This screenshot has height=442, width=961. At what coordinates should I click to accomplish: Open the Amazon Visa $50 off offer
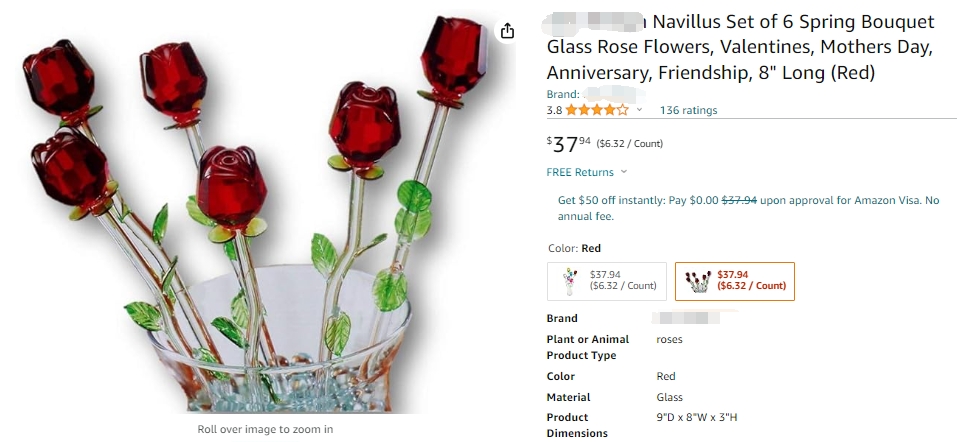[748, 208]
